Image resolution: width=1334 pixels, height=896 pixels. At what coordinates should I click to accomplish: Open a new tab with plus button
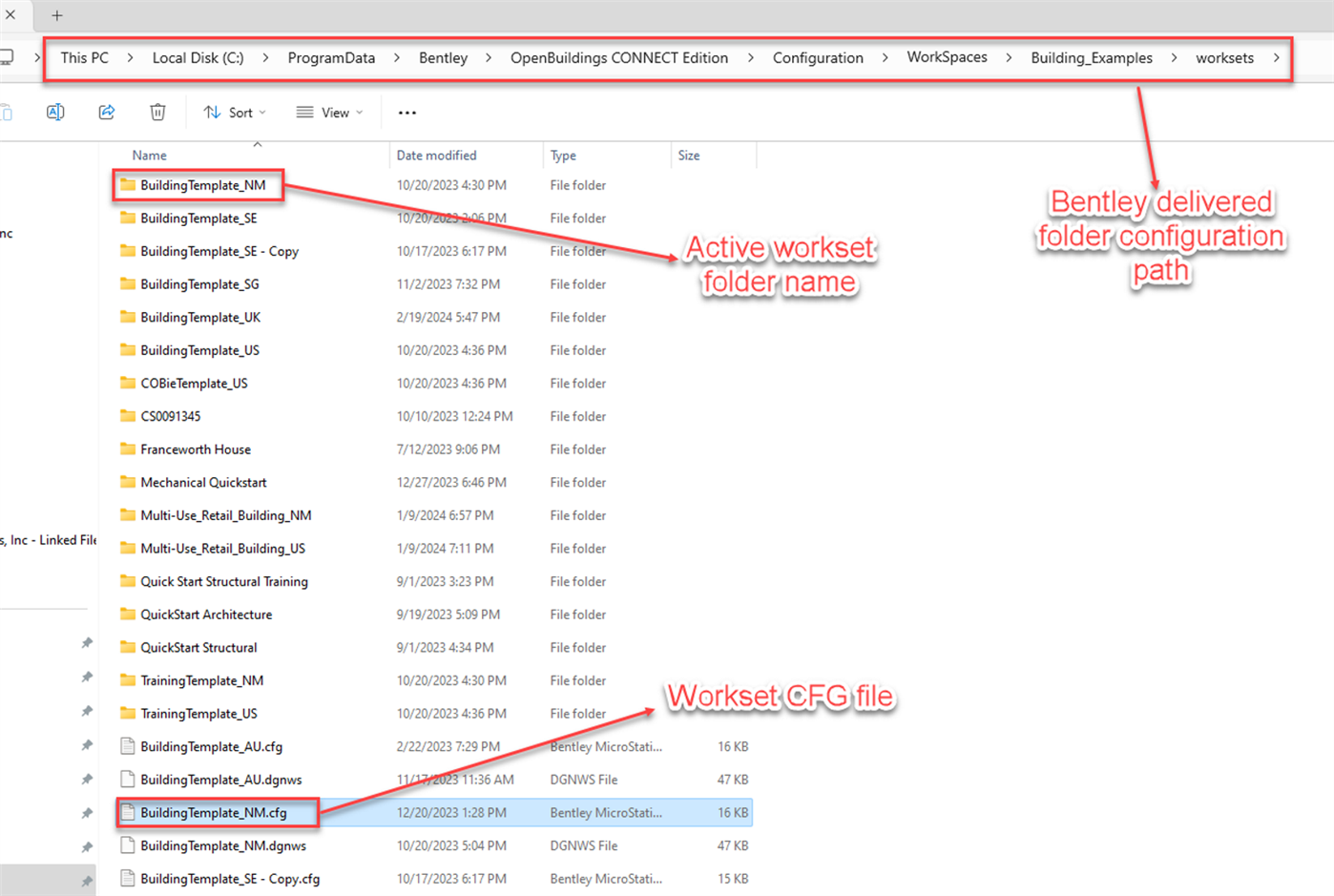click(x=57, y=15)
